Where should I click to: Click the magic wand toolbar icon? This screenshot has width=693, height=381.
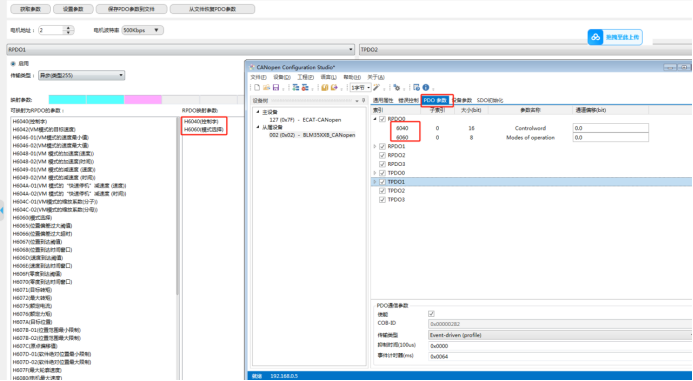(x=377, y=88)
